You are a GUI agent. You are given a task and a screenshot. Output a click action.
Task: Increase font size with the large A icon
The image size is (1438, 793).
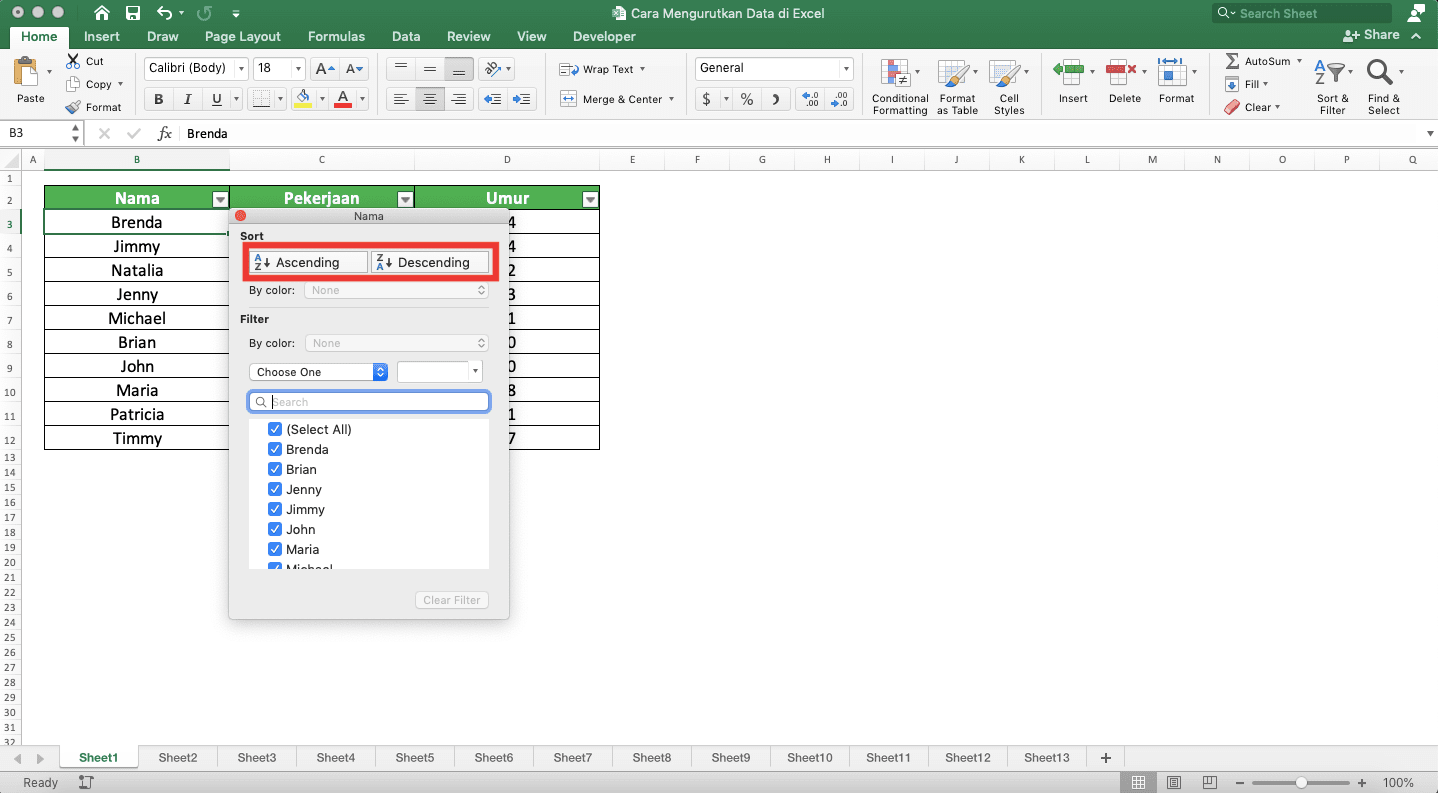pos(325,69)
